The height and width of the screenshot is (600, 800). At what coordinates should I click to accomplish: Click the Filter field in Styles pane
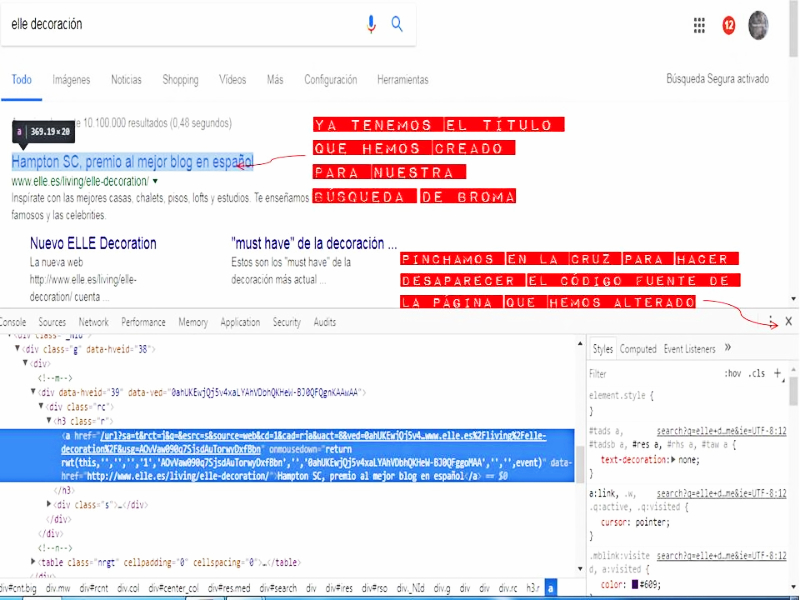(x=653, y=373)
